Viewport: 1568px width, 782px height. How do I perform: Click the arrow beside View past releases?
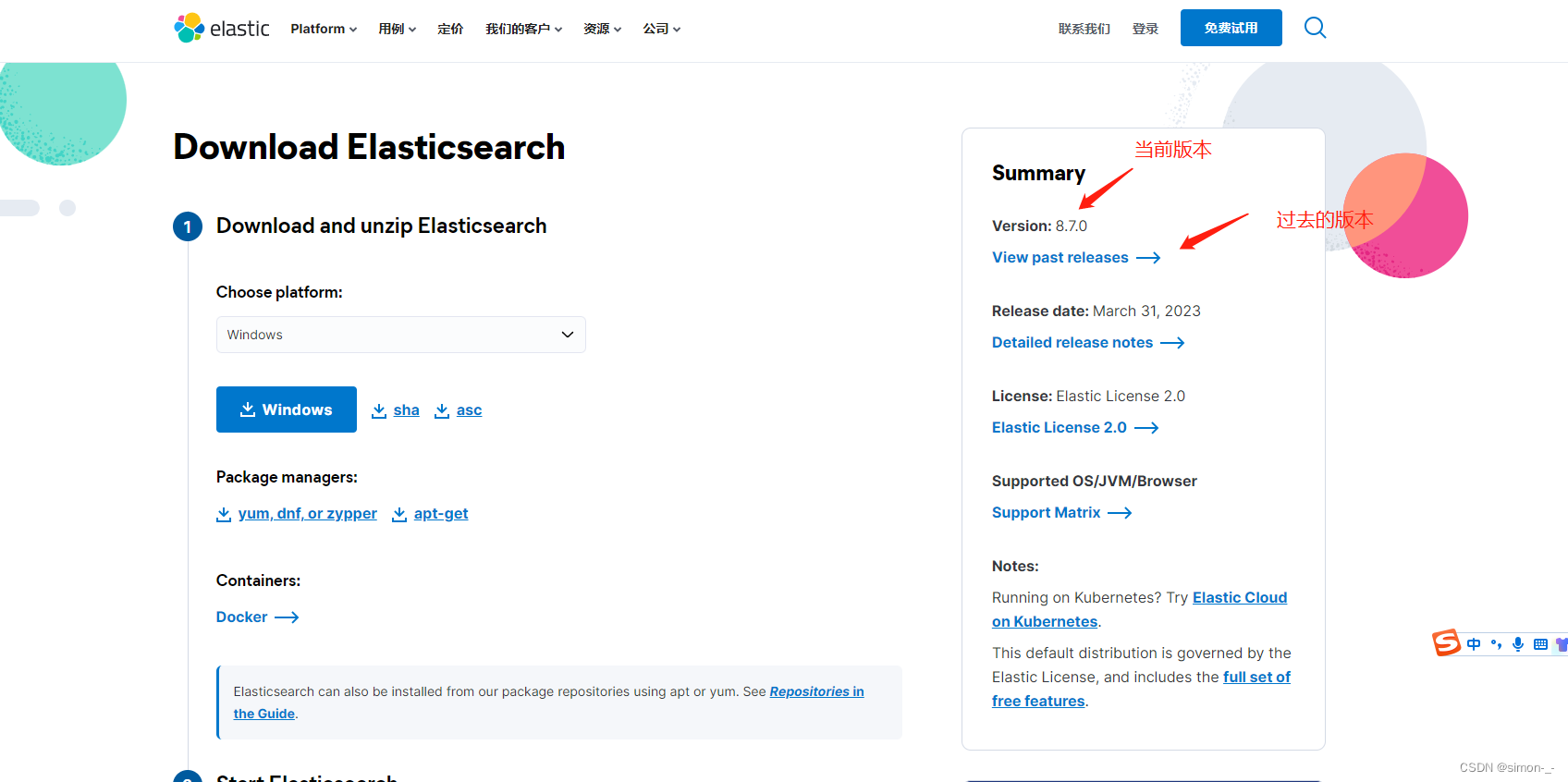pyautogui.click(x=1148, y=258)
